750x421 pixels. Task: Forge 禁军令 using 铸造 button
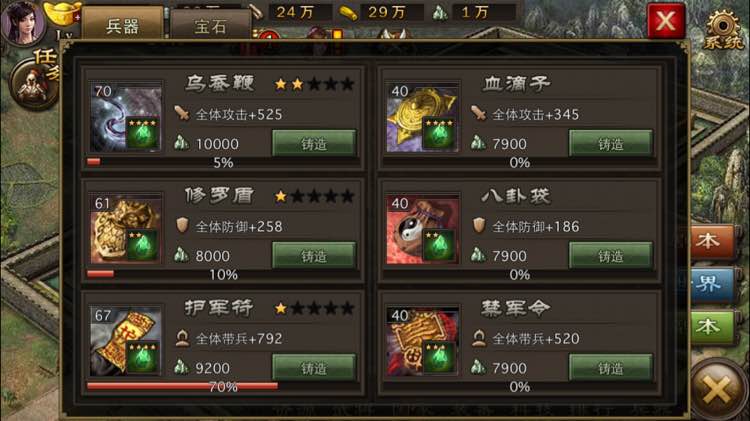pyautogui.click(x=611, y=367)
